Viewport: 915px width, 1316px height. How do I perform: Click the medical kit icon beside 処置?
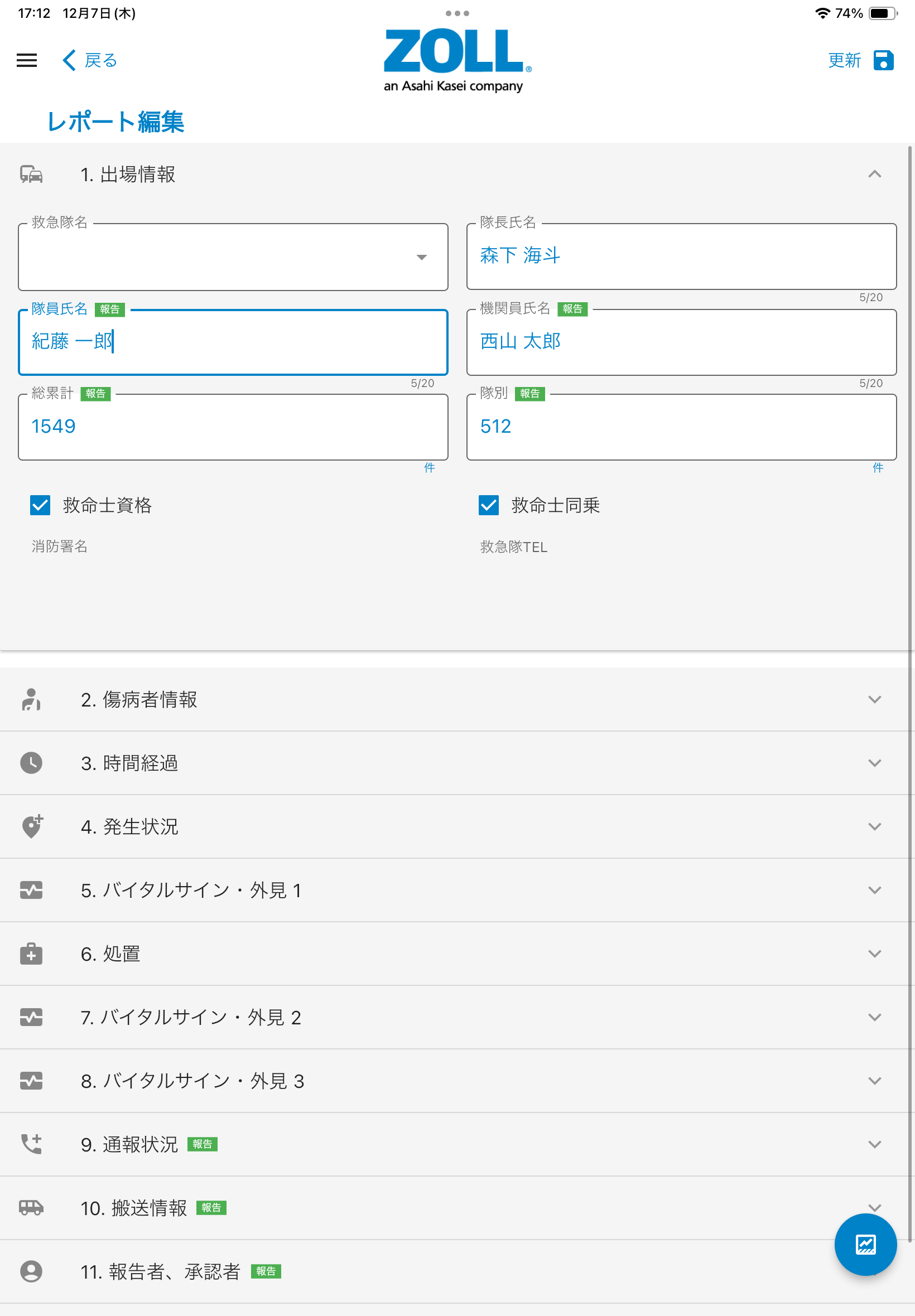[32, 954]
